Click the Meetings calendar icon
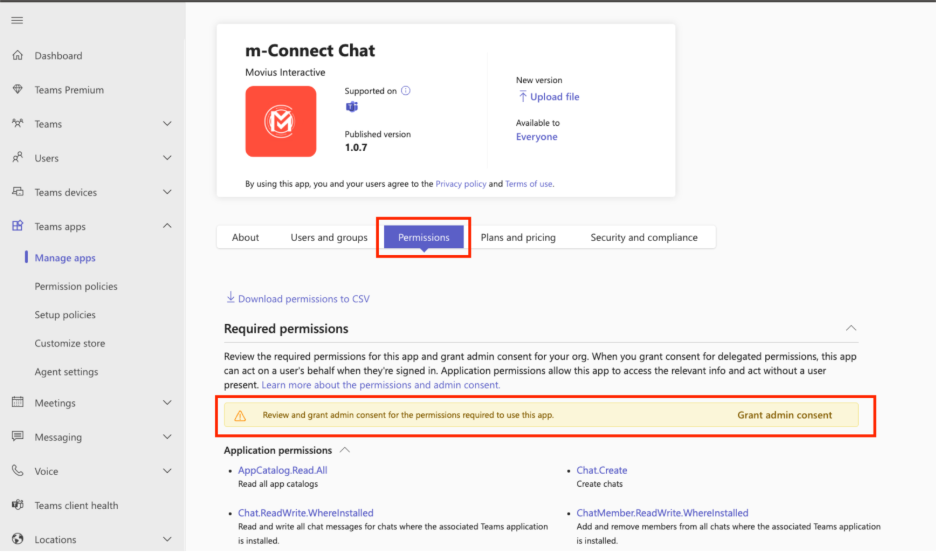The image size is (936, 552). click(x=17, y=402)
